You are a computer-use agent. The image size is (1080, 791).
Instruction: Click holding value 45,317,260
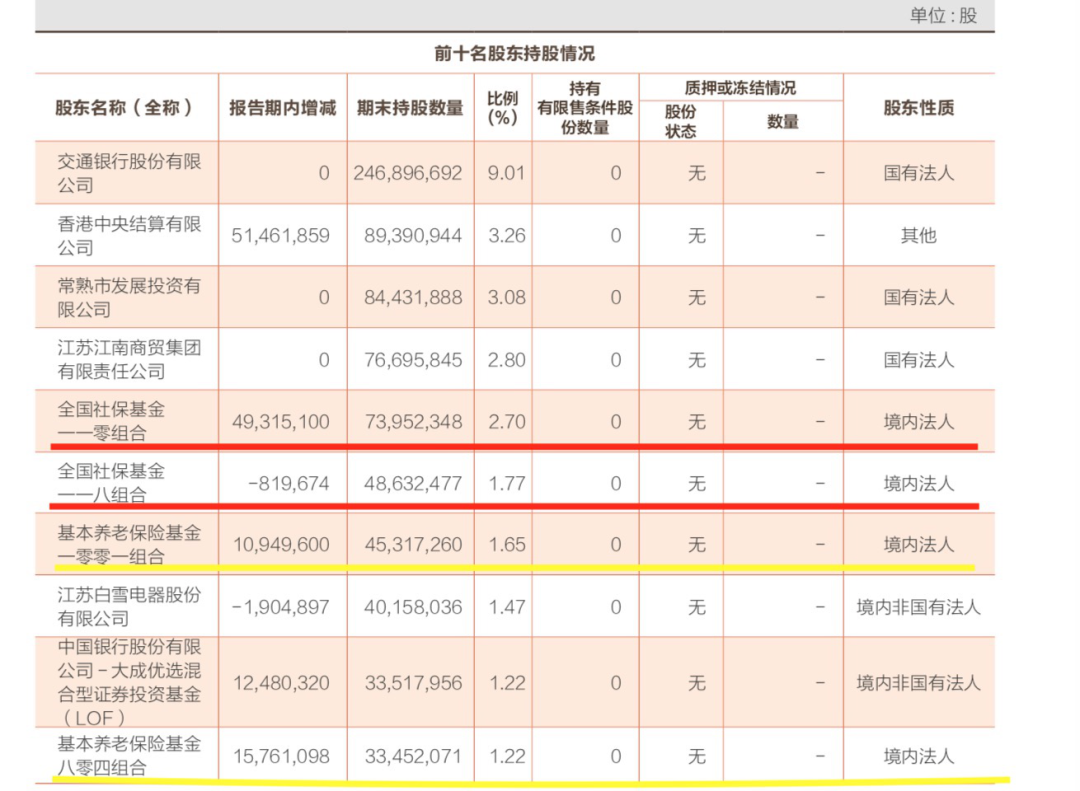coord(413,545)
